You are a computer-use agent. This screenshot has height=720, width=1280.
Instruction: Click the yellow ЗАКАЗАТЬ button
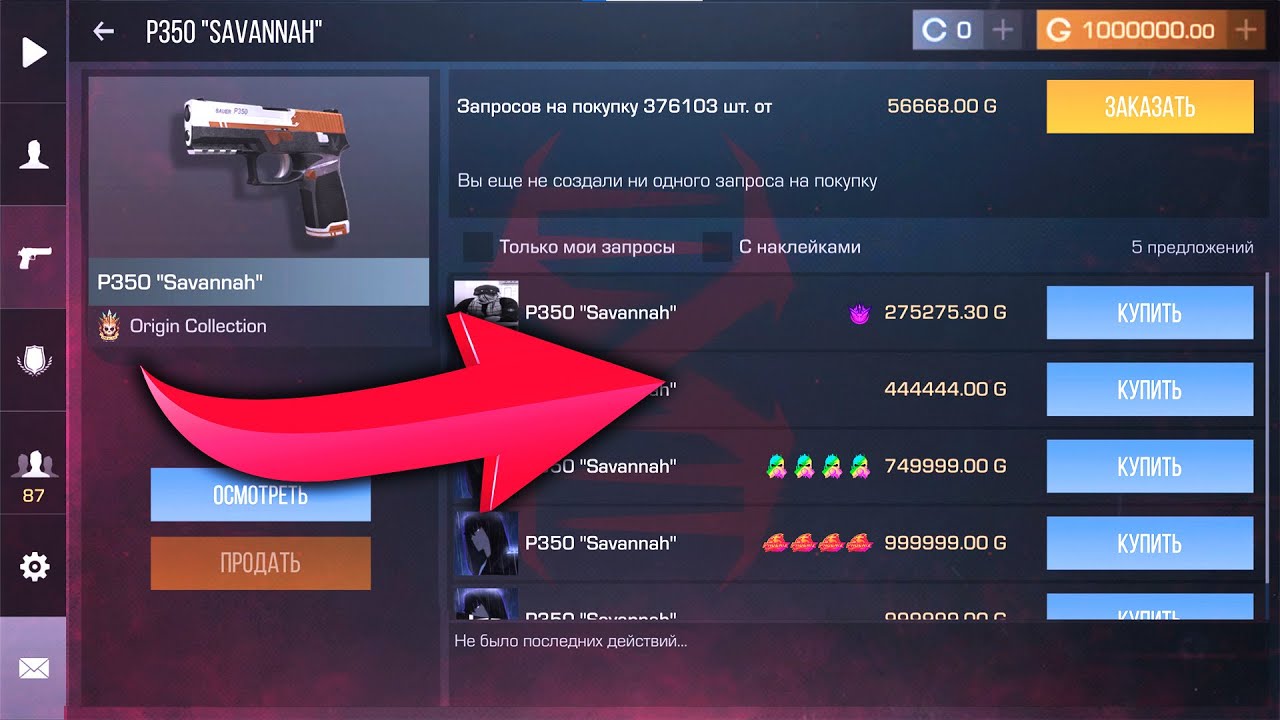pyautogui.click(x=1150, y=107)
